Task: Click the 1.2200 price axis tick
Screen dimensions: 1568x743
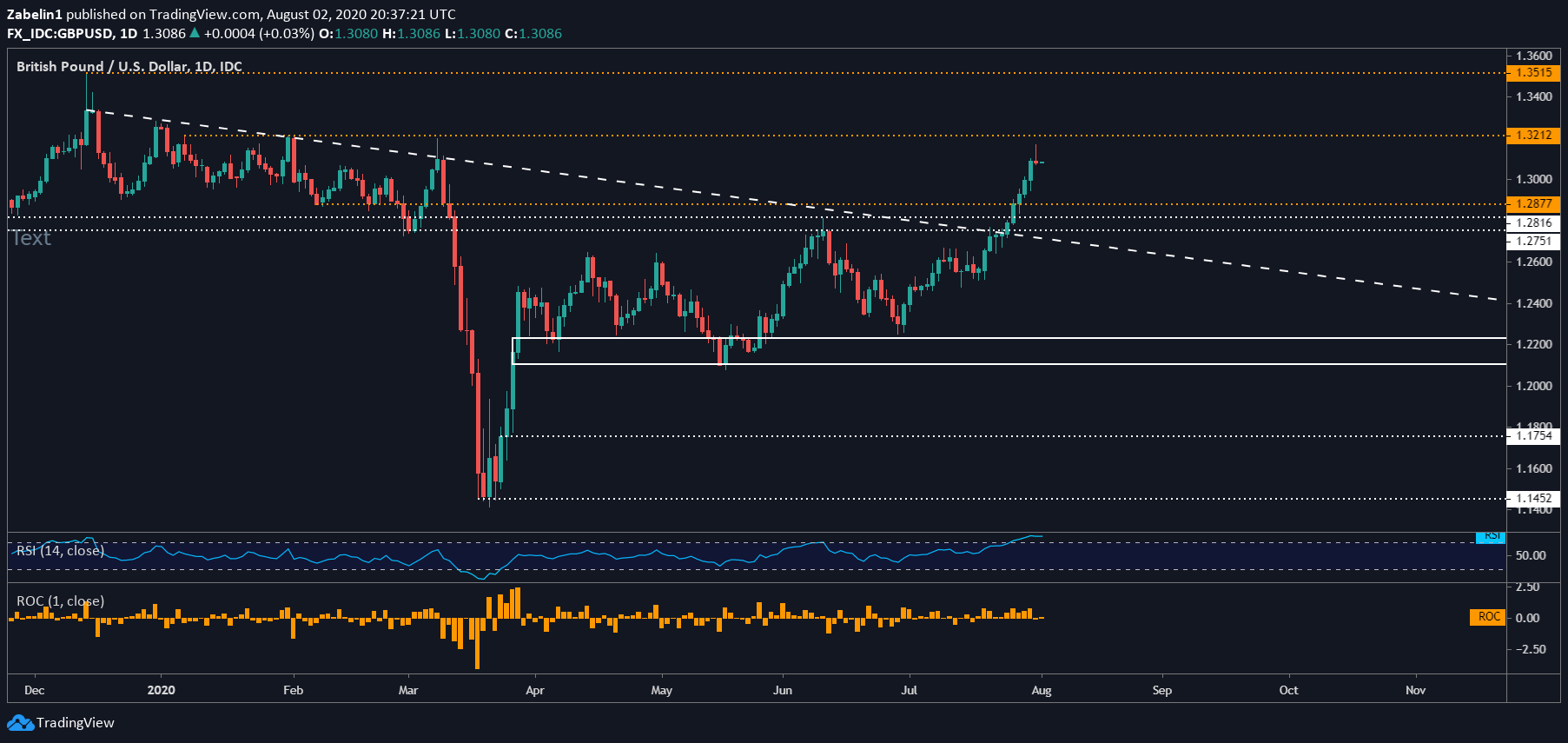Action: point(1534,344)
